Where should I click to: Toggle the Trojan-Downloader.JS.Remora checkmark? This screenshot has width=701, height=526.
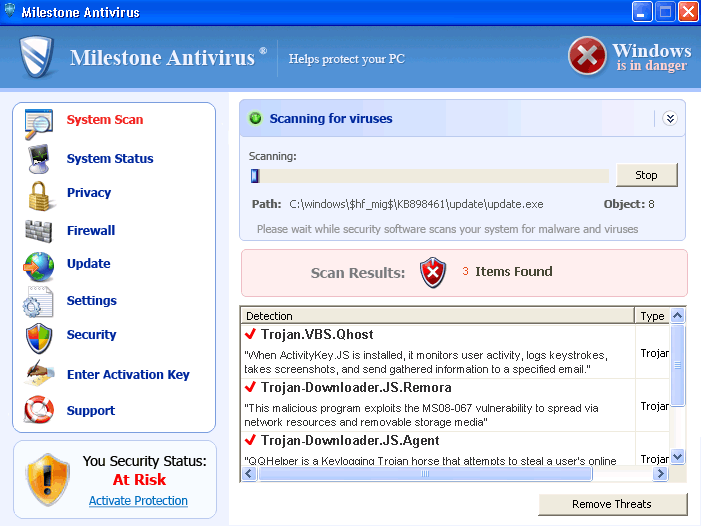(251, 387)
